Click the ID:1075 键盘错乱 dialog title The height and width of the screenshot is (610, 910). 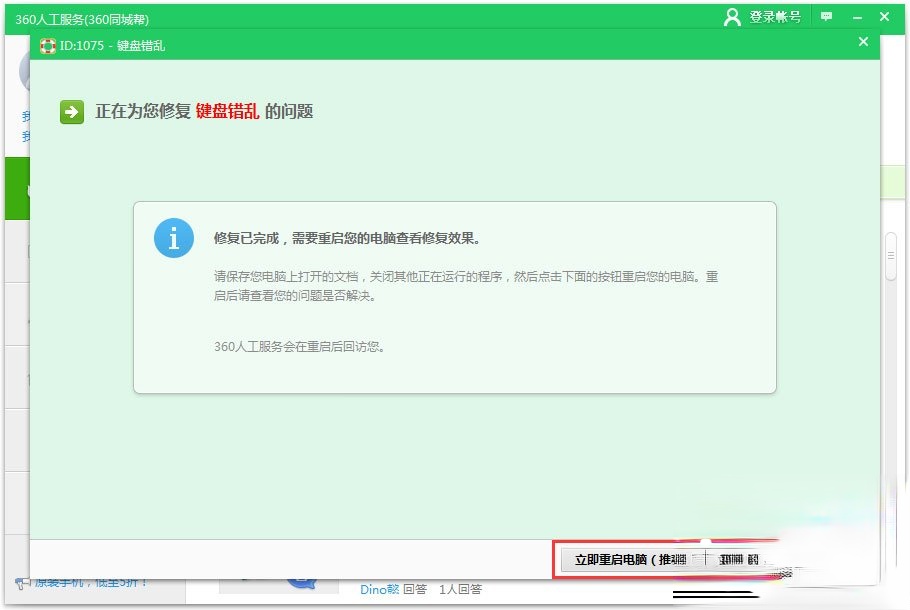click(110, 45)
